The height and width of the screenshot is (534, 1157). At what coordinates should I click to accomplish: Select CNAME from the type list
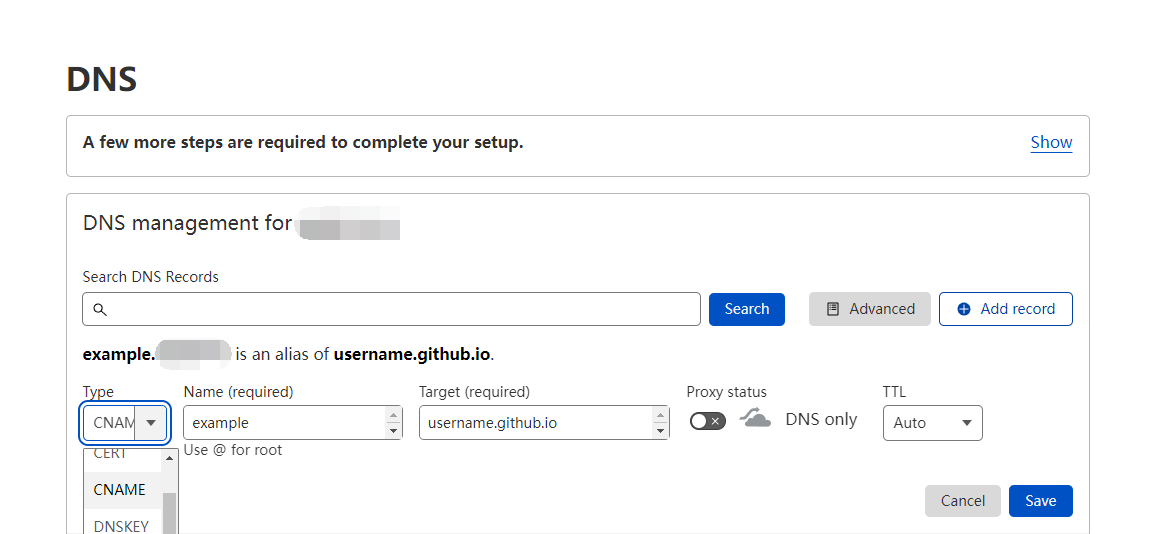click(x=120, y=490)
